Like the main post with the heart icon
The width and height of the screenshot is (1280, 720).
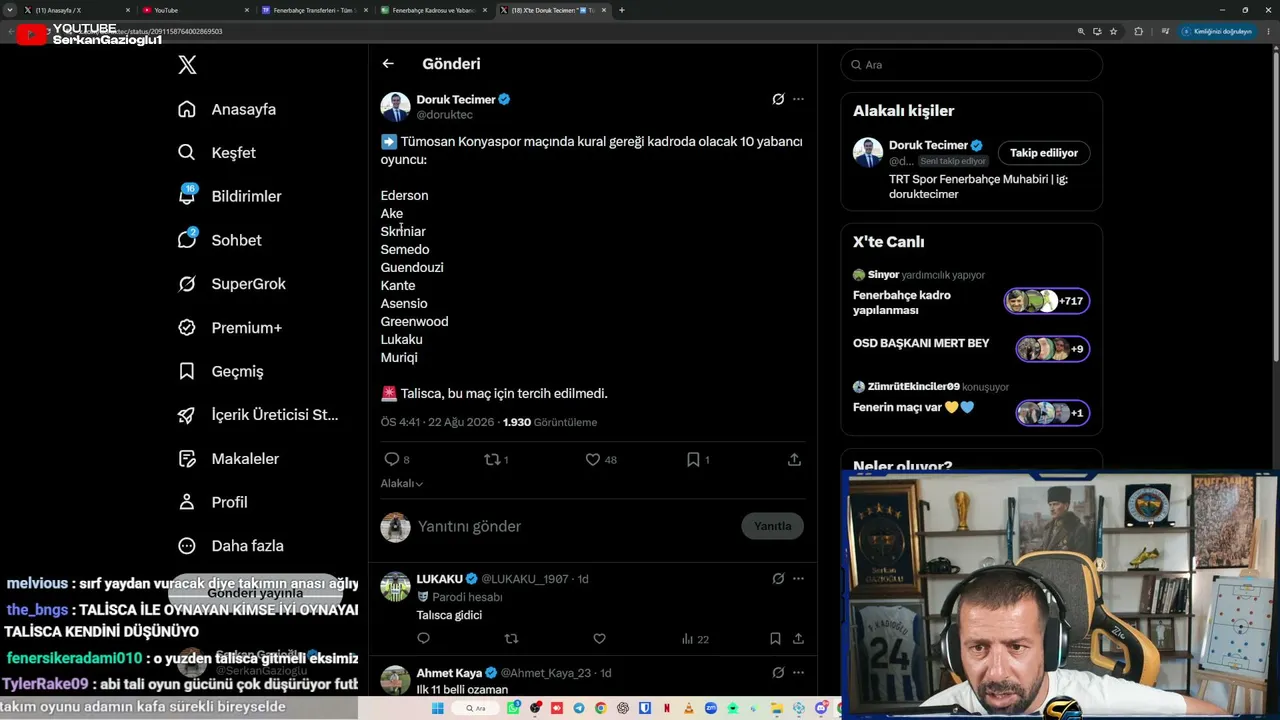[593, 459]
